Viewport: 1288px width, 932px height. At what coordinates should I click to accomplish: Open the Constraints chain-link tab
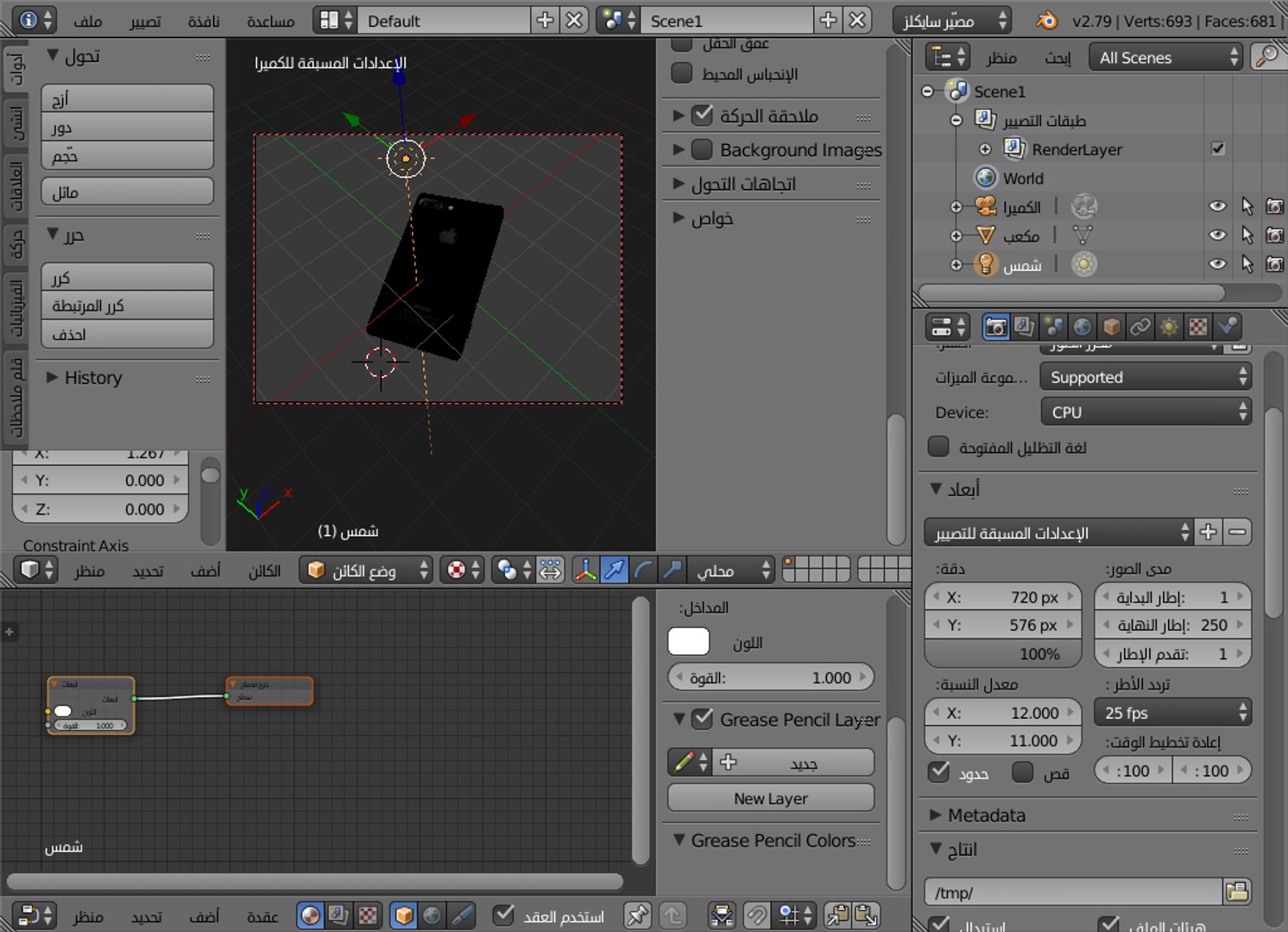[x=1140, y=327]
